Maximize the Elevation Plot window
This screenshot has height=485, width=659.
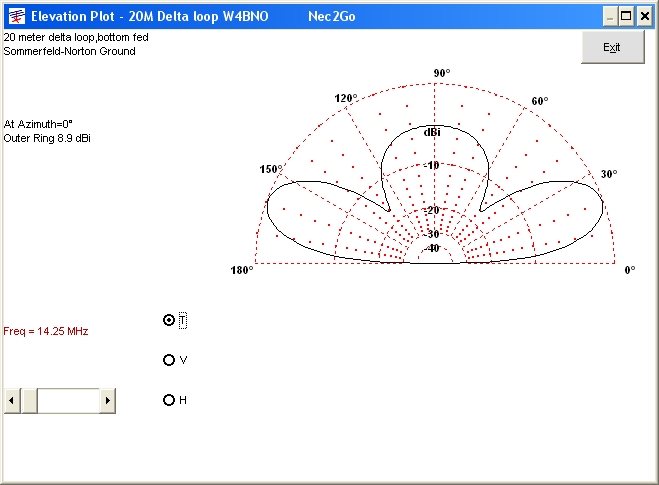tap(626, 16)
